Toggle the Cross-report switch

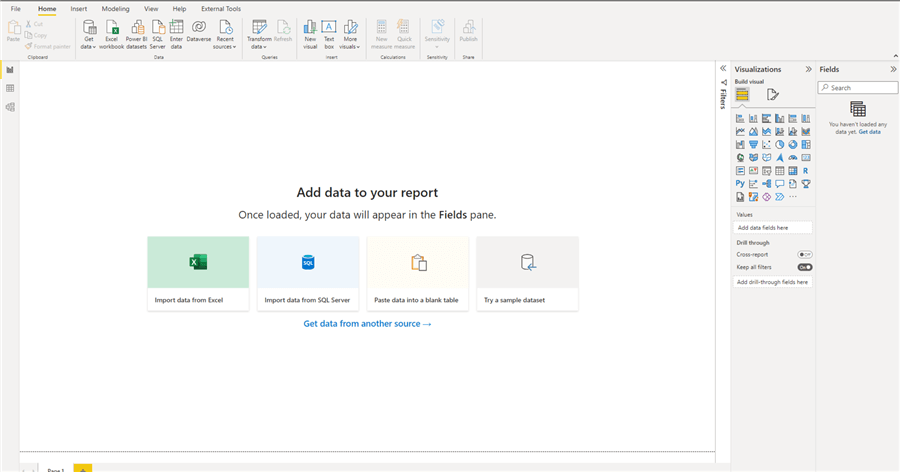(x=804, y=255)
